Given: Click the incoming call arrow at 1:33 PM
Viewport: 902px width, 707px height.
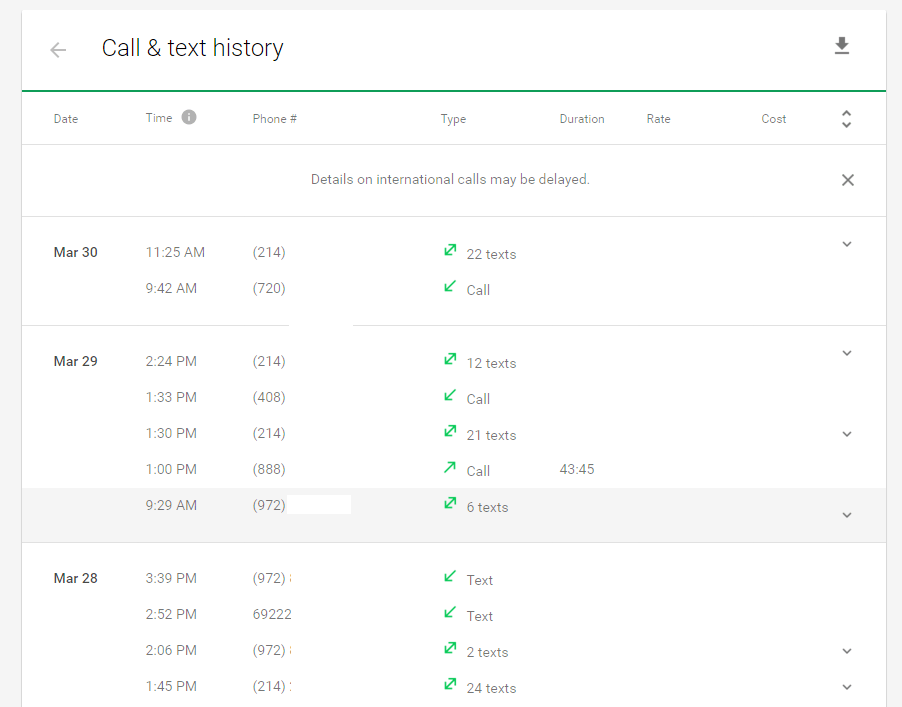Looking at the screenshot, I should [450, 396].
